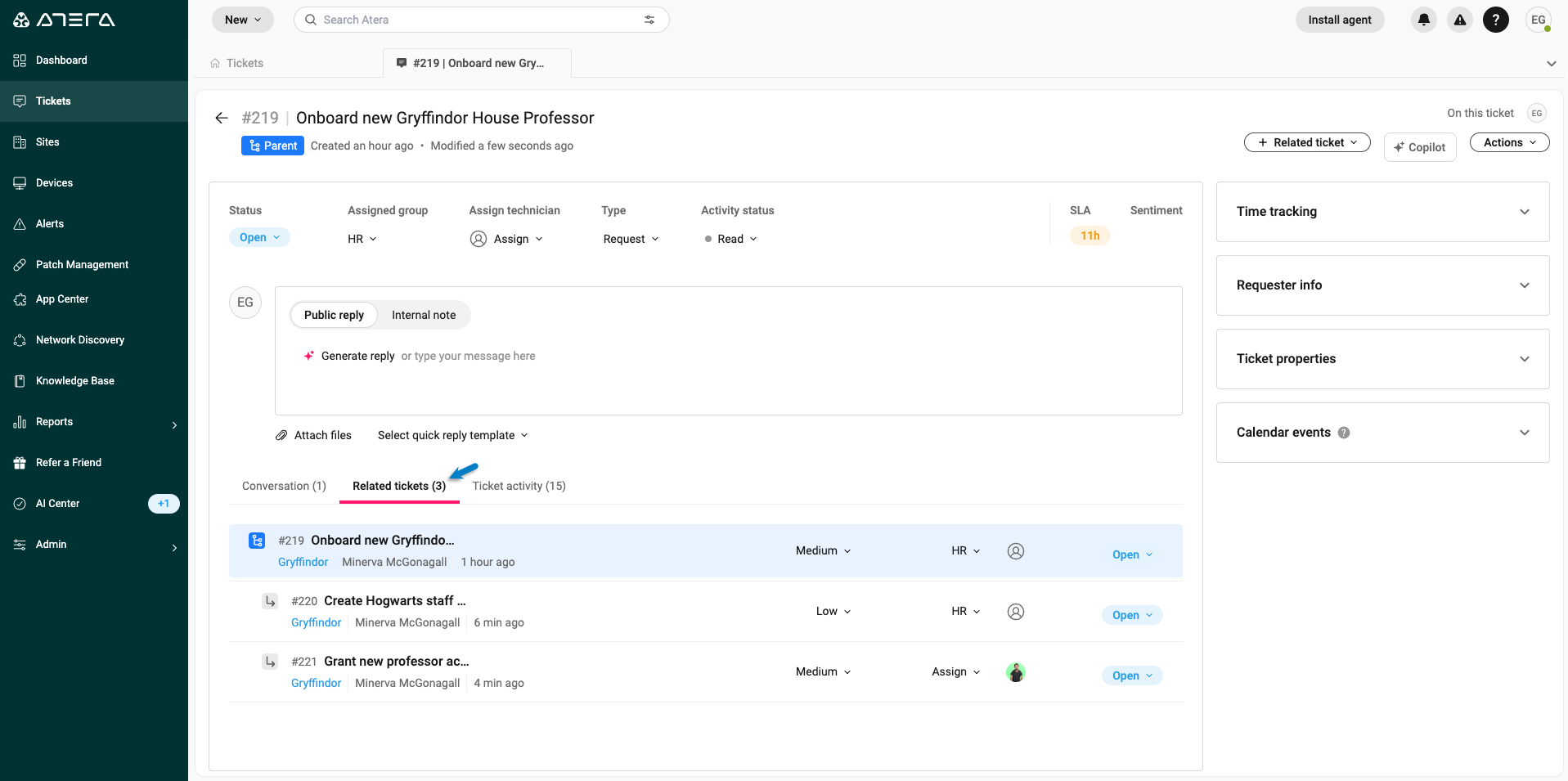
Task: Open the help question mark icon
Action: point(1496,20)
